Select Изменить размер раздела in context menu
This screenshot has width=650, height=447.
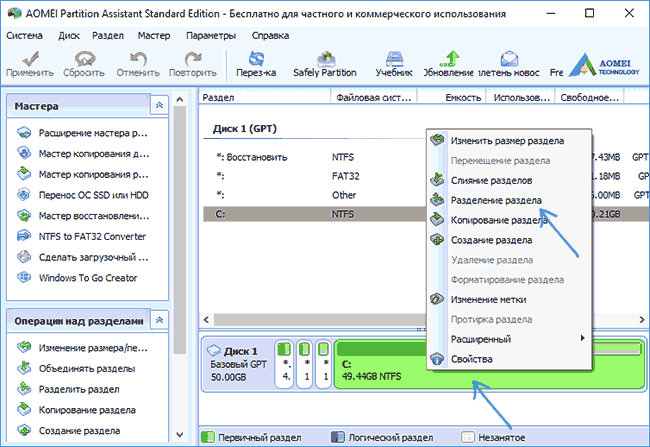(x=506, y=141)
